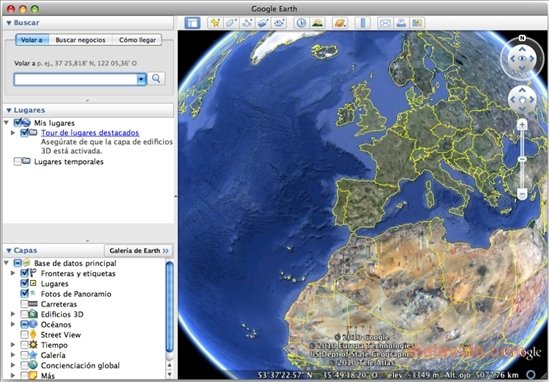The width and height of the screenshot is (549, 382).
Task: Enable the Carreteras layer
Action: pyautogui.click(x=25, y=304)
